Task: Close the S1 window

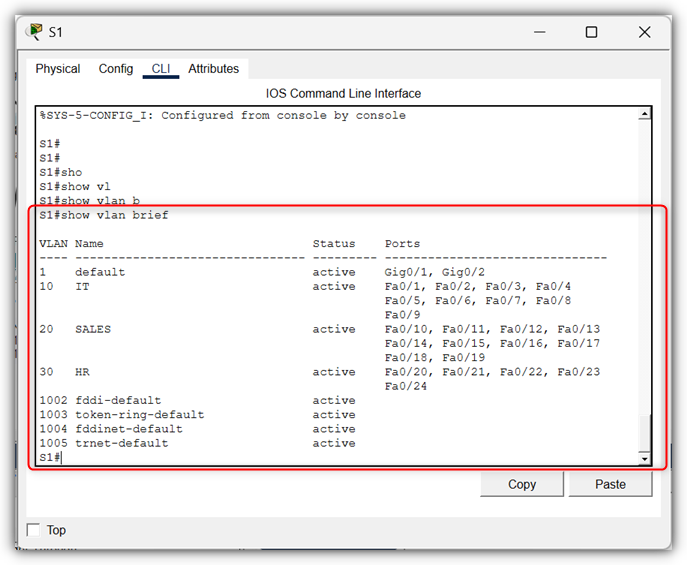Action: (x=645, y=32)
